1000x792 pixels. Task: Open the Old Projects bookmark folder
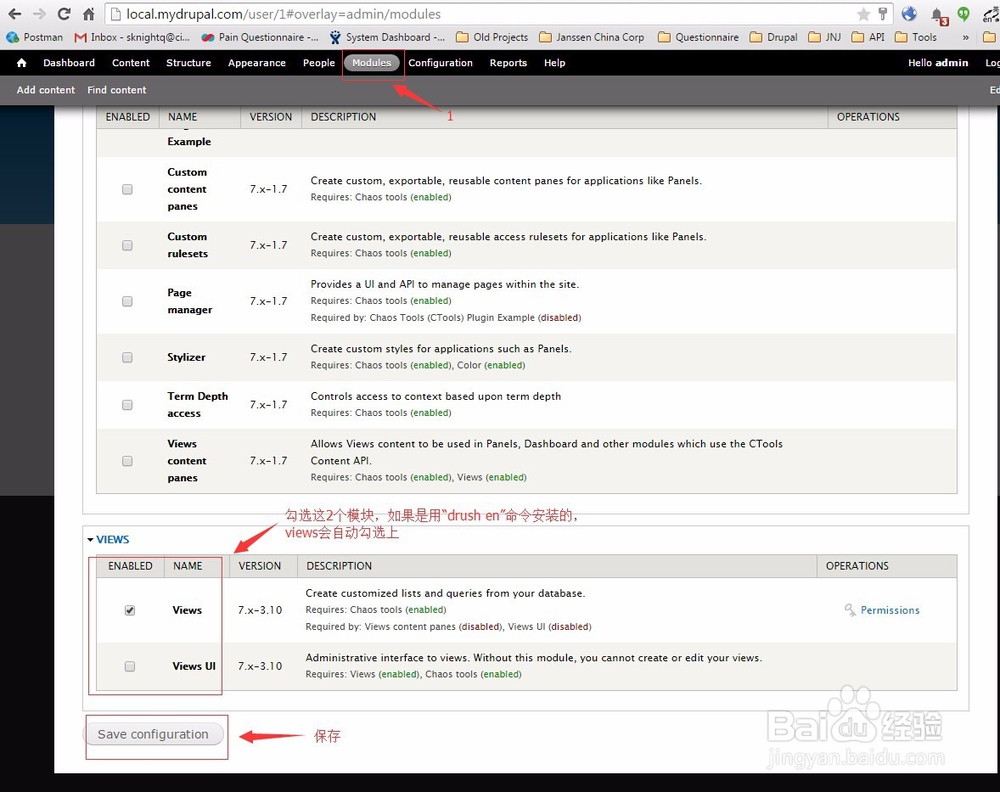point(492,37)
